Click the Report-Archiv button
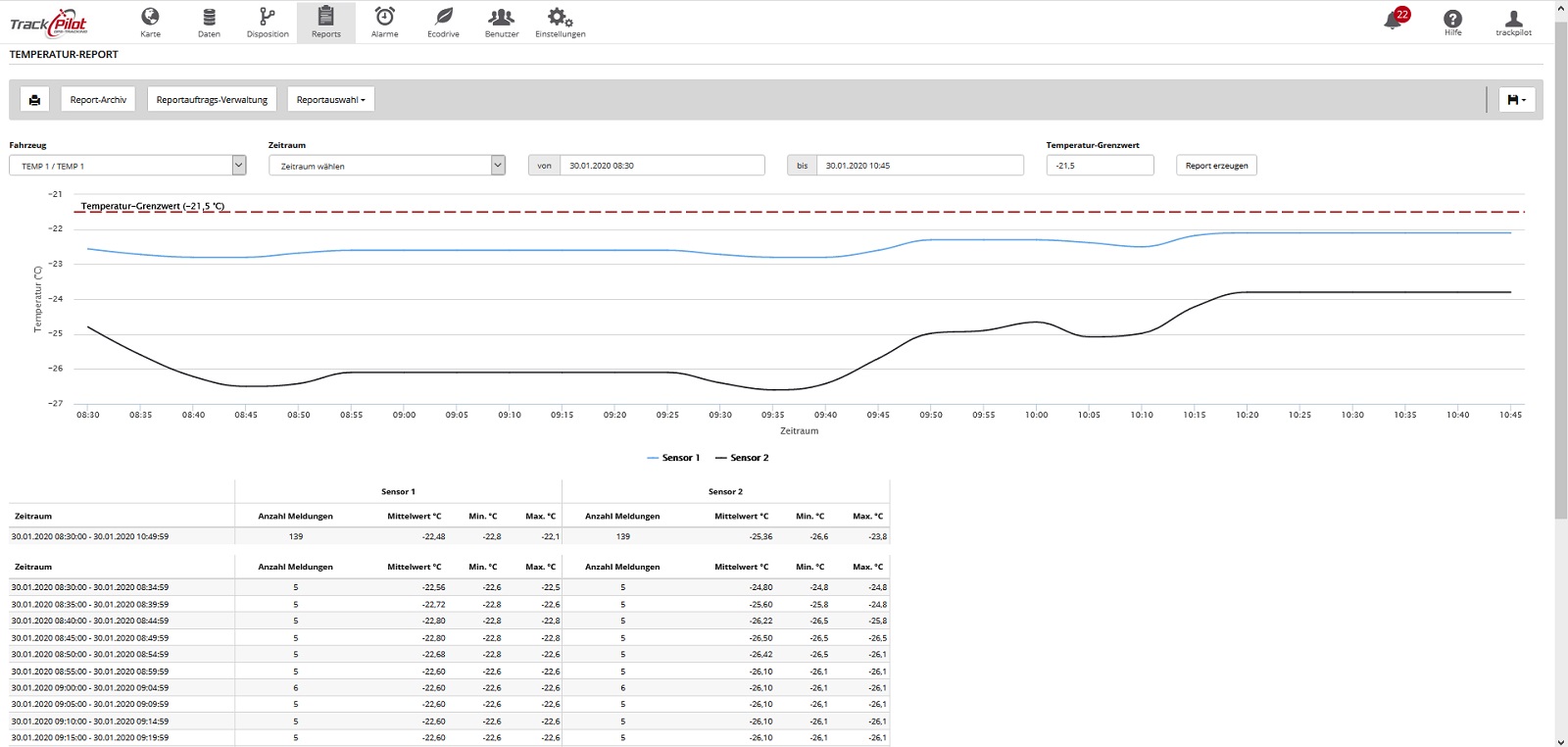 [98, 99]
